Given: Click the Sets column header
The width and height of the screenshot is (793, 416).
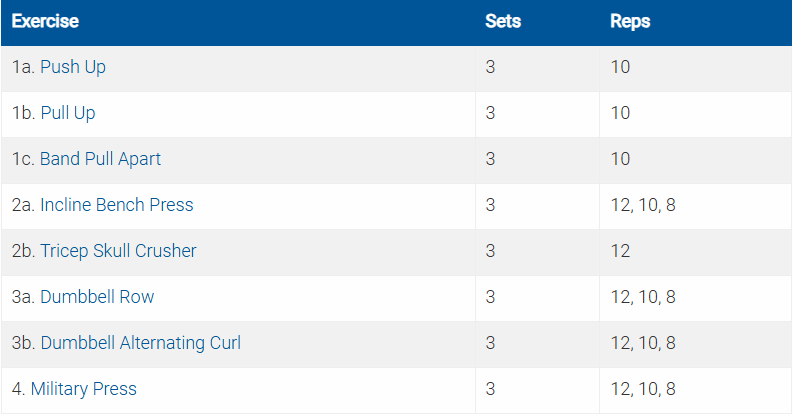Looking at the screenshot, I should tap(502, 22).
